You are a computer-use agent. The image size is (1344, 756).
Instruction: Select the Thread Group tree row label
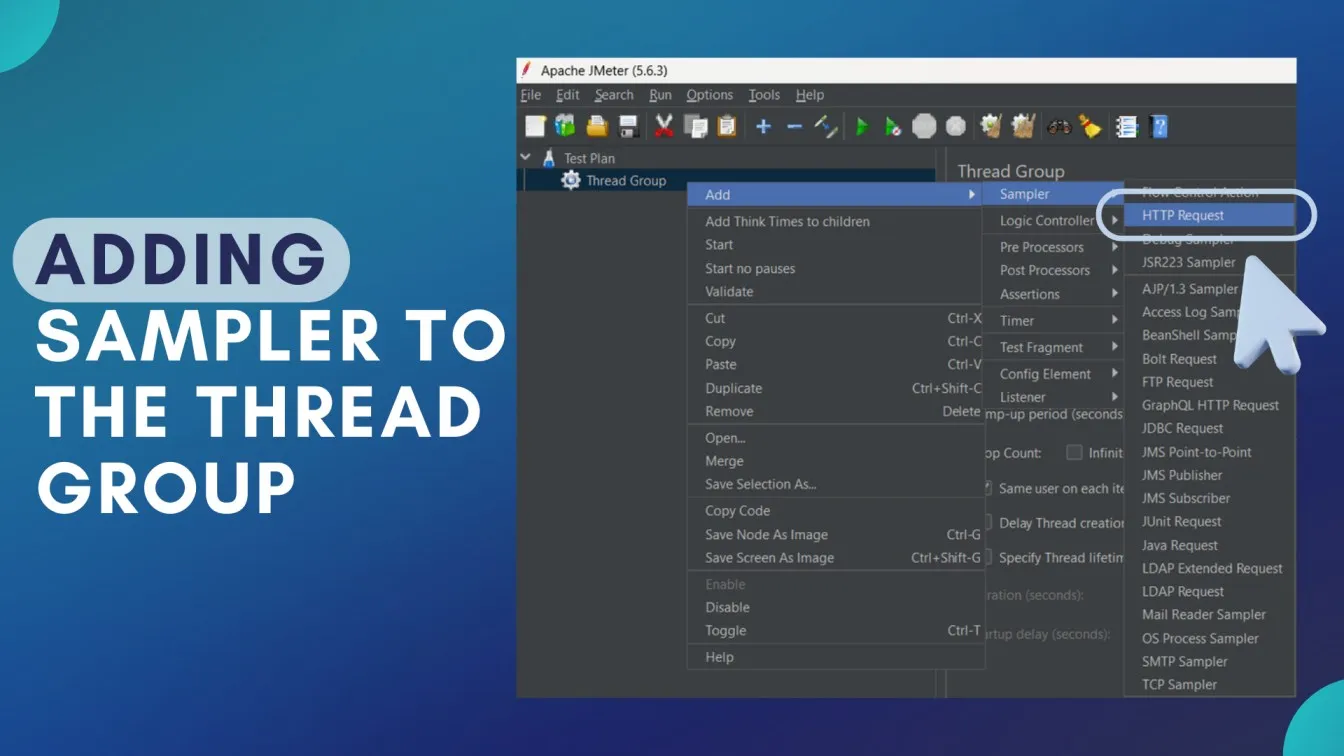pos(626,181)
